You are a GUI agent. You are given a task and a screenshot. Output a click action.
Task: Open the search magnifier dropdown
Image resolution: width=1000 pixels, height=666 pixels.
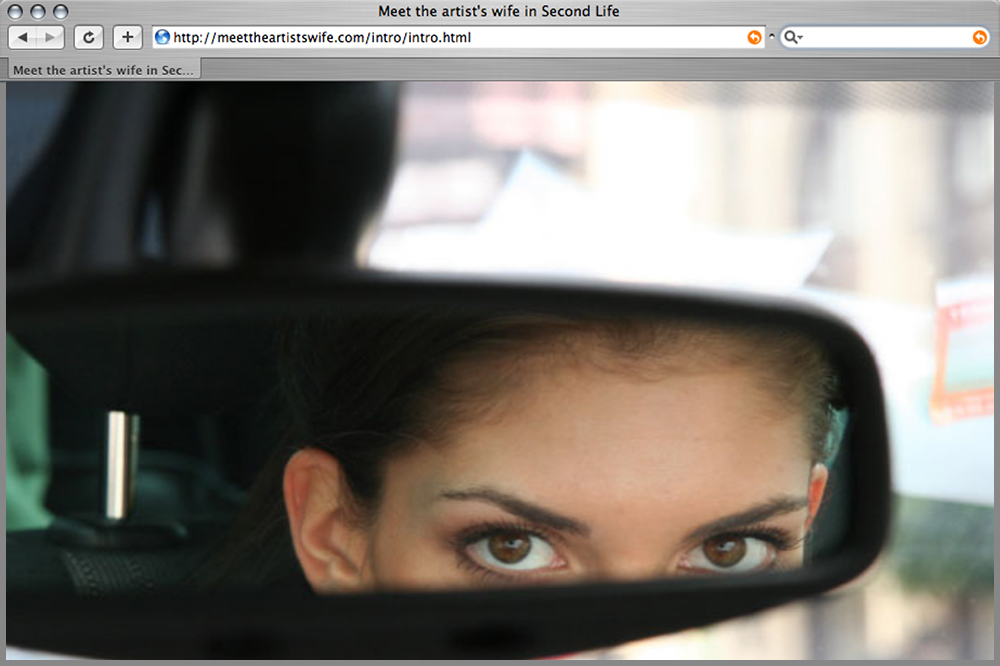tap(793, 38)
